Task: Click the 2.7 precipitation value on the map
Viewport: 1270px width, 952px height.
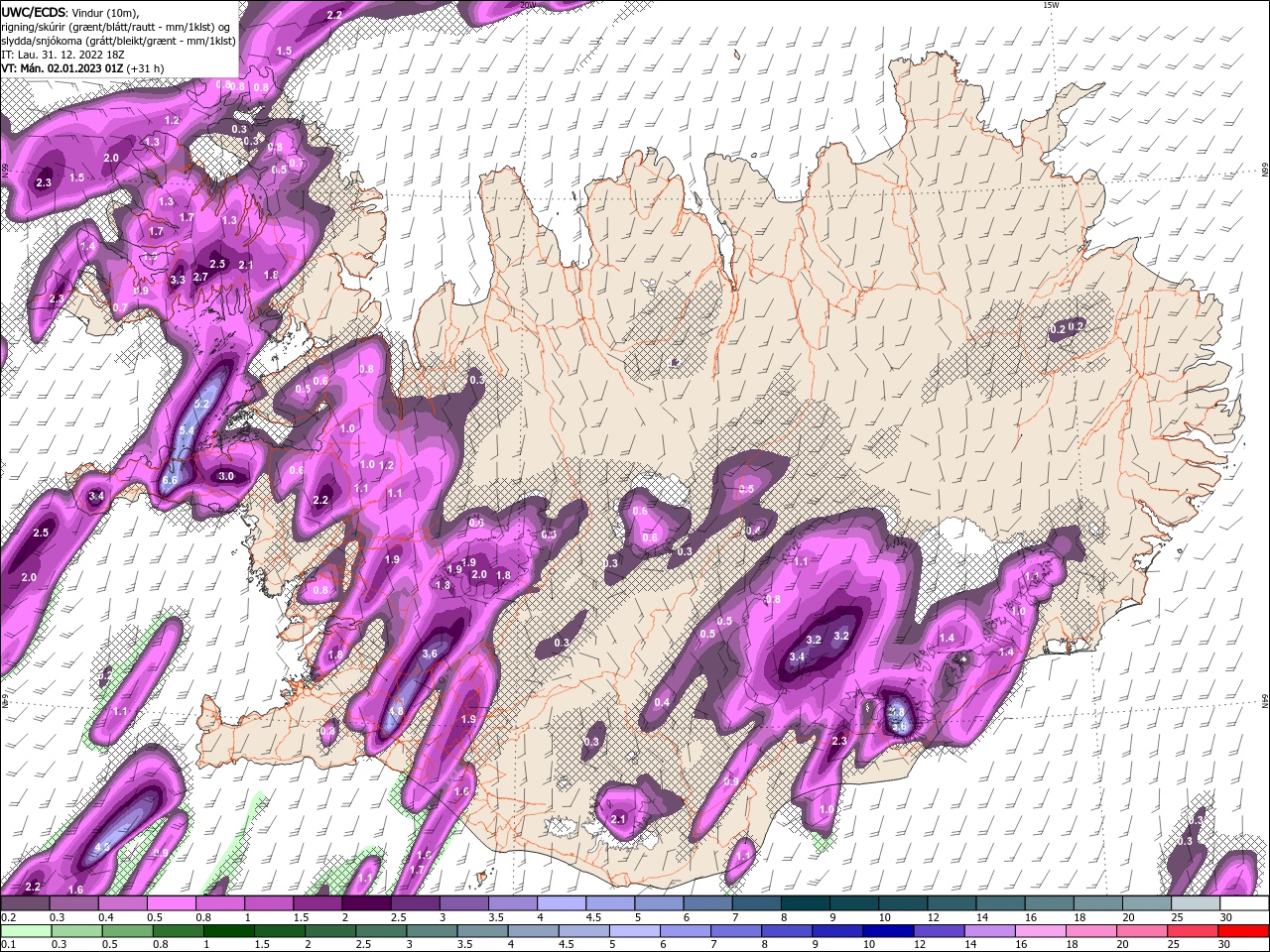Action: (x=200, y=278)
